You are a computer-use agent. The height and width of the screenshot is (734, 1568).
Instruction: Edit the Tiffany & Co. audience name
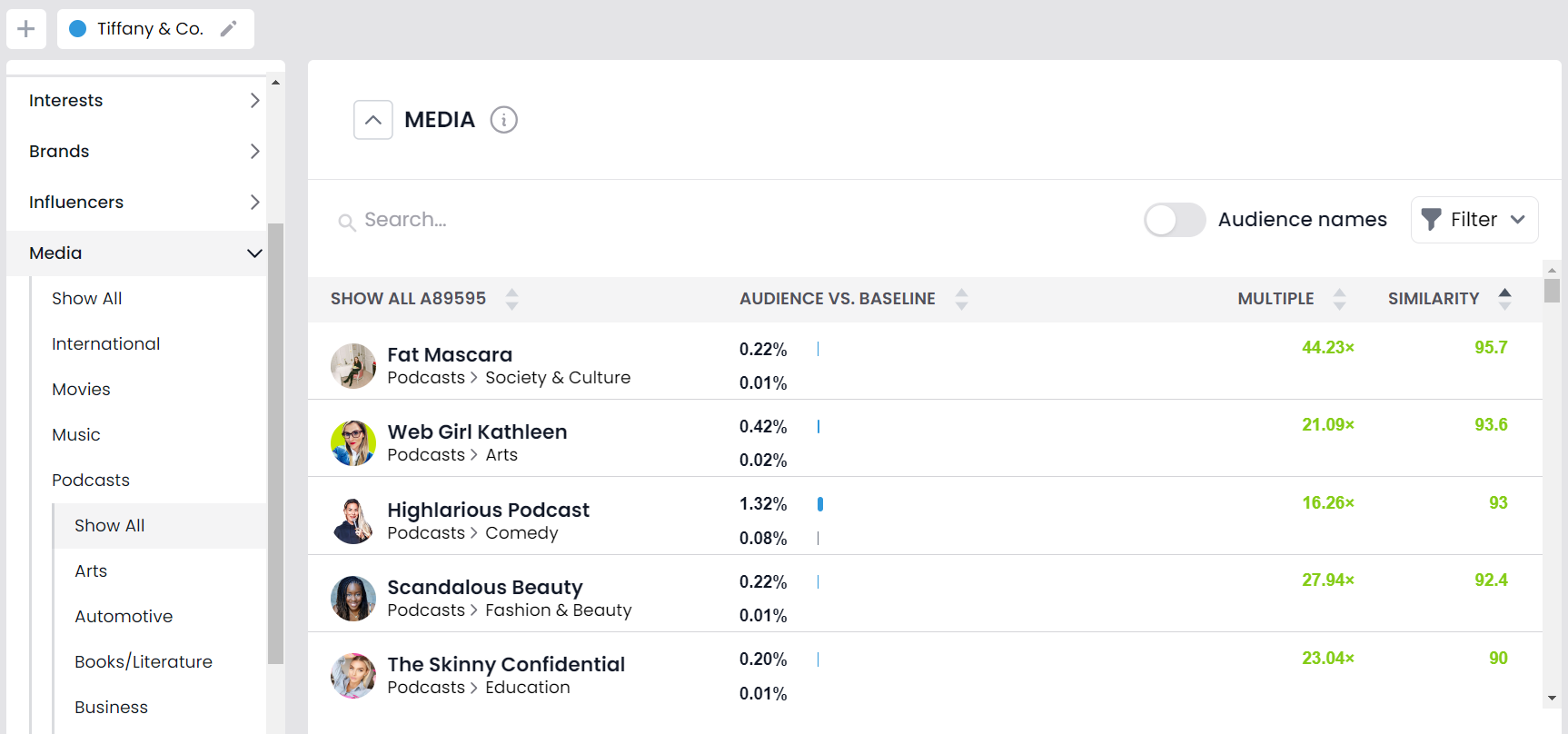tap(228, 28)
